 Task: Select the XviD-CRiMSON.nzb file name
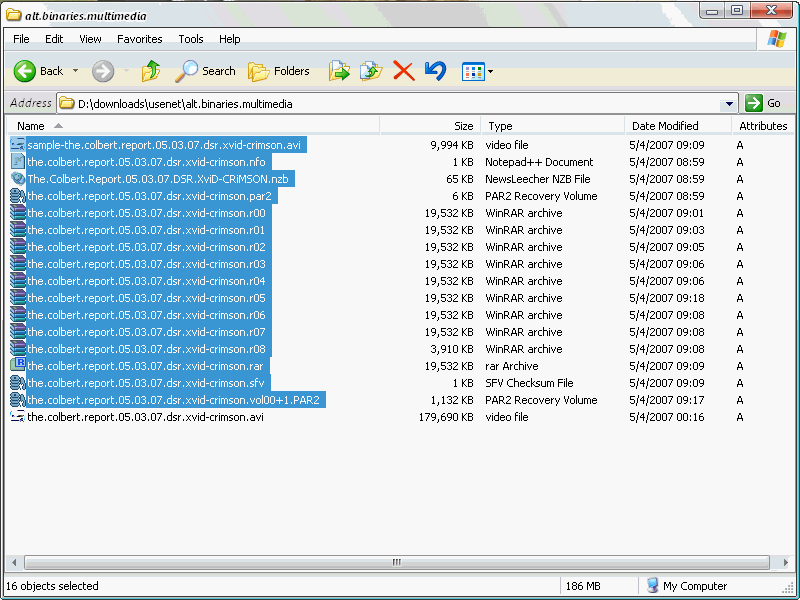[158, 179]
